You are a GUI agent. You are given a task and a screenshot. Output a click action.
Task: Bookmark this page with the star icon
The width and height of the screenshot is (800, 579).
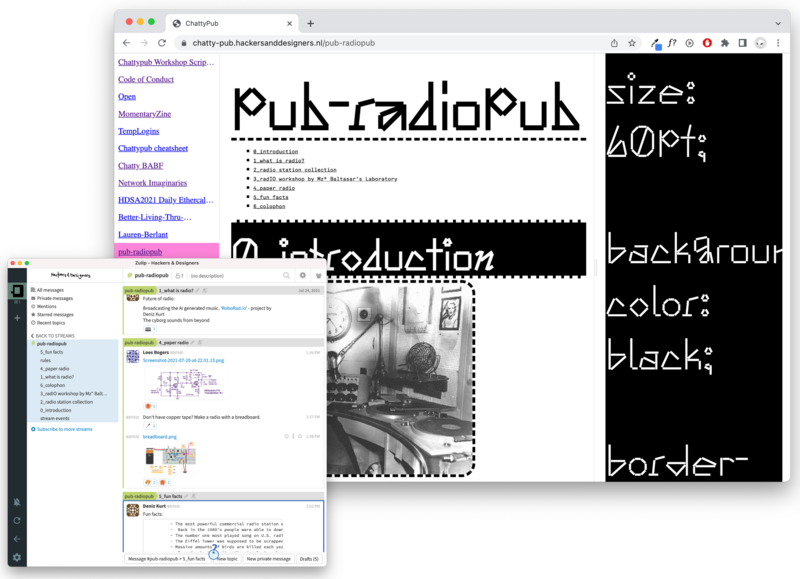632,43
